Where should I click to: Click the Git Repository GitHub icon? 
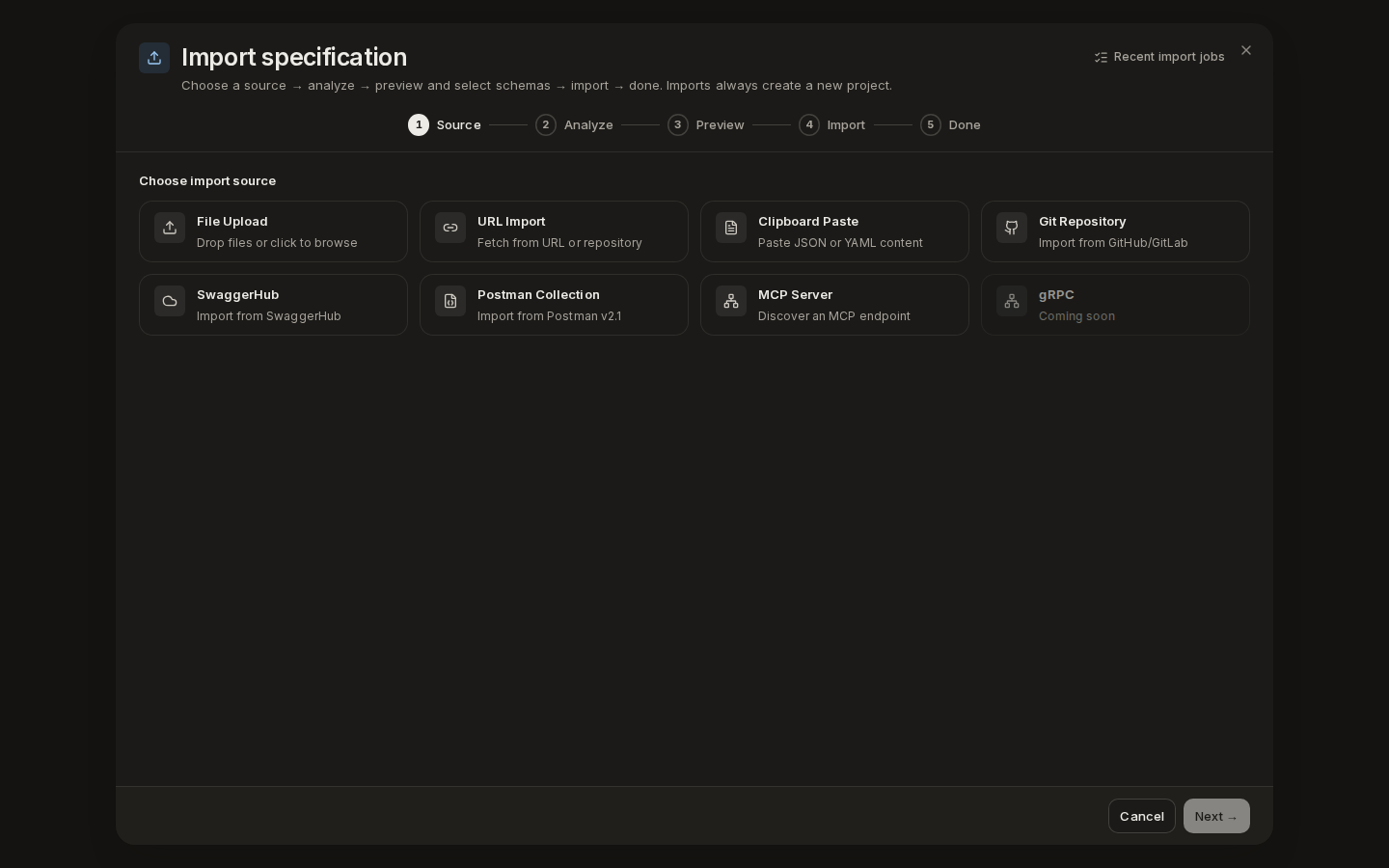[x=1012, y=228]
